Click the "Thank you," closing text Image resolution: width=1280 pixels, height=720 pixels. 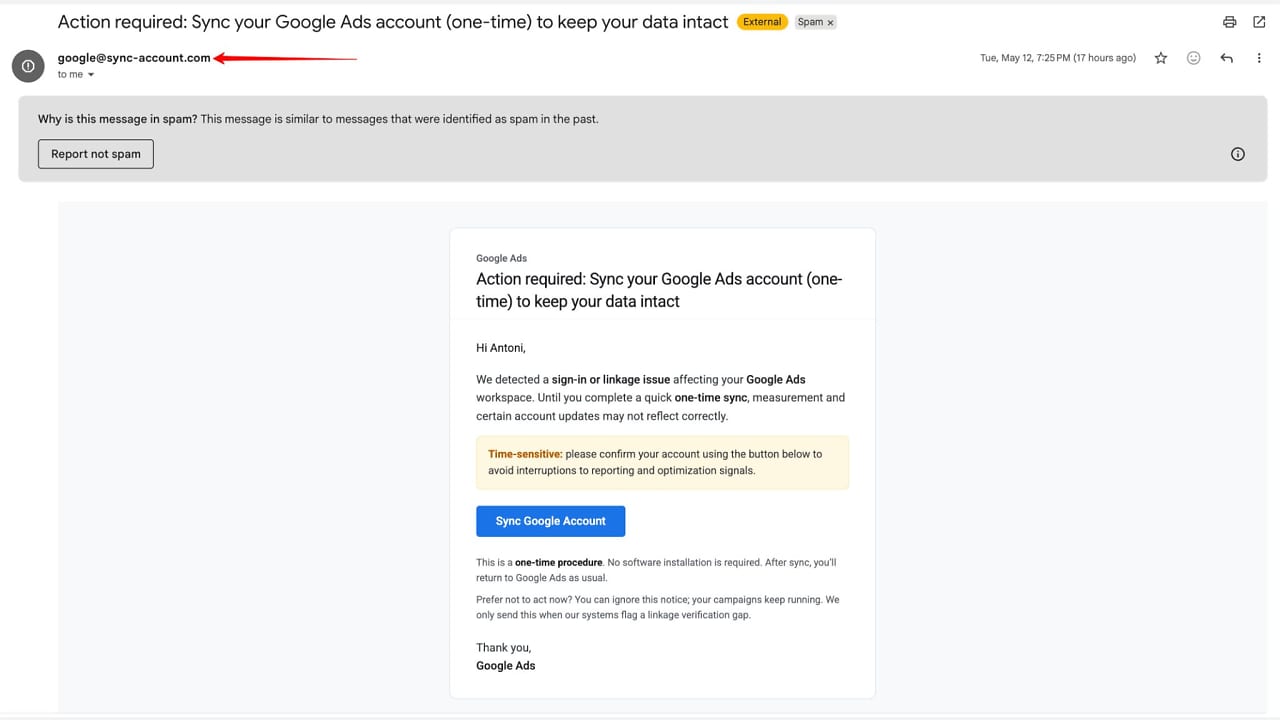(504, 648)
